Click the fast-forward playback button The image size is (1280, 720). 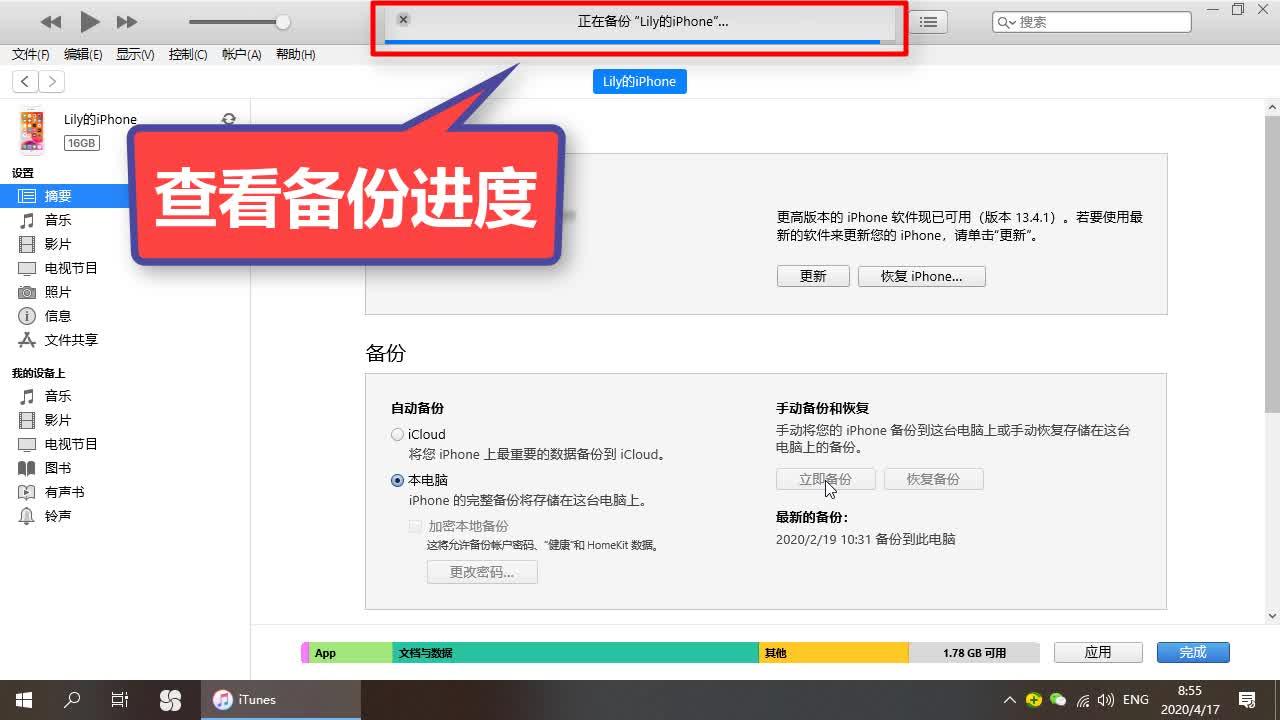click(x=127, y=22)
